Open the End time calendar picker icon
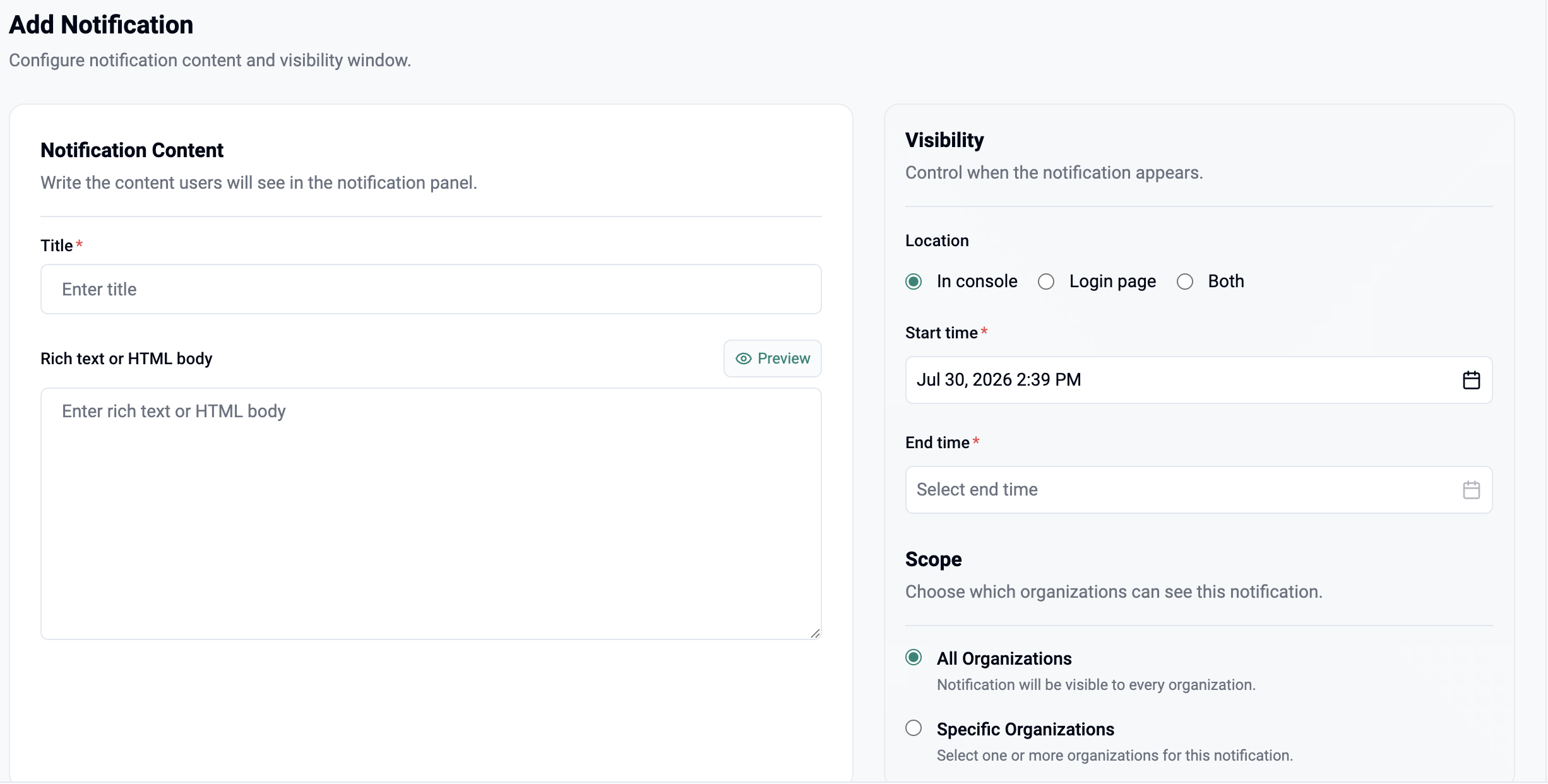This screenshot has width=1548, height=784. click(1471, 490)
